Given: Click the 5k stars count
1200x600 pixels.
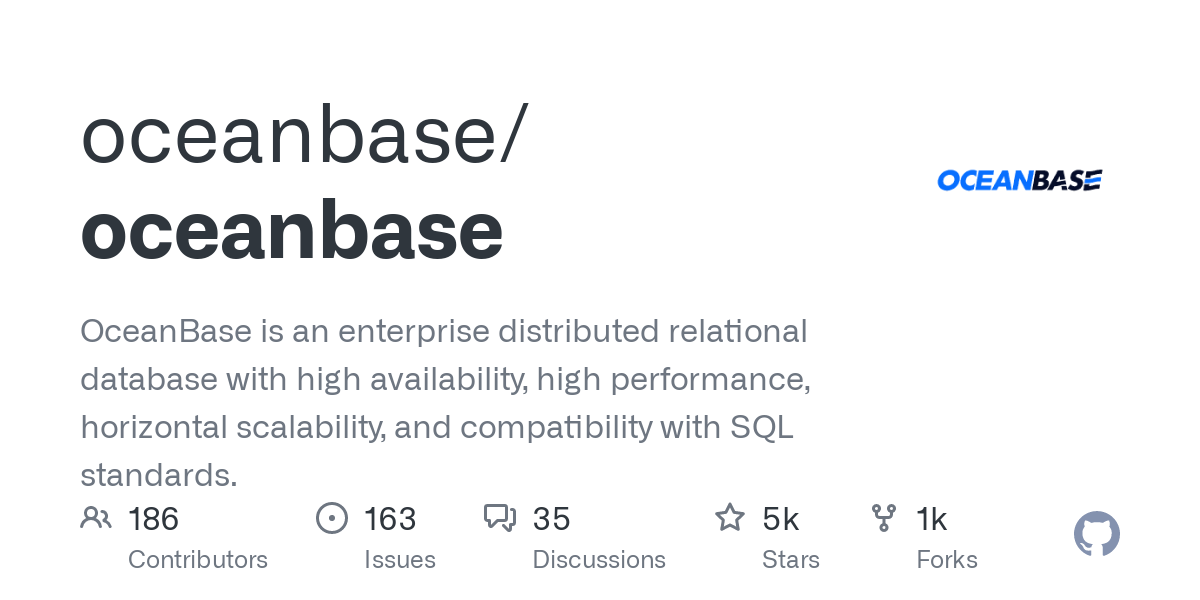Looking at the screenshot, I should [x=780, y=519].
